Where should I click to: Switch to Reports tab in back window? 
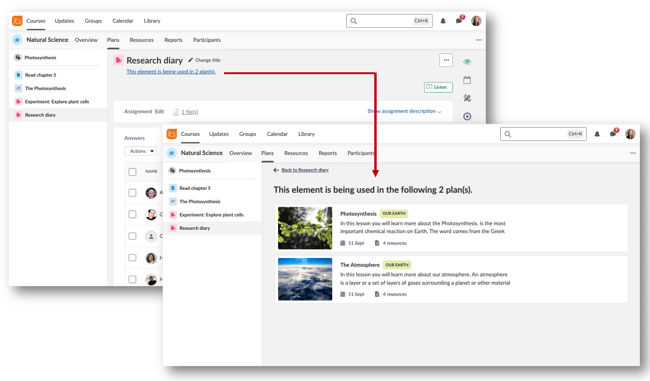click(x=173, y=40)
